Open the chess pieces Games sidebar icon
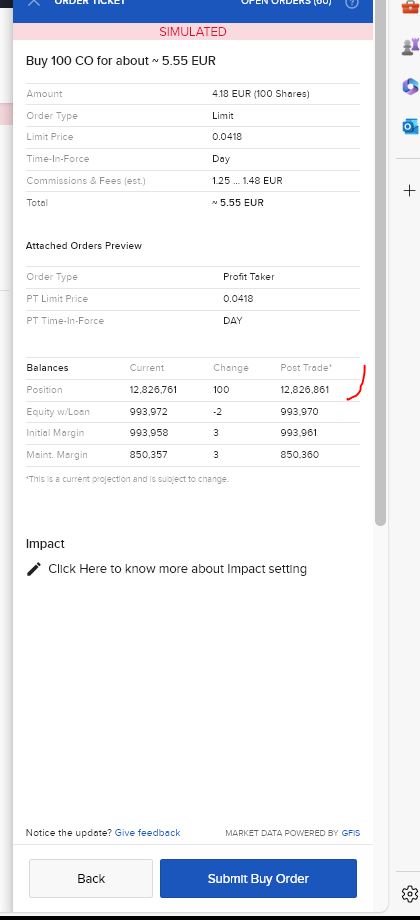Viewport: 420px width, 920px height. click(x=409, y=47)
